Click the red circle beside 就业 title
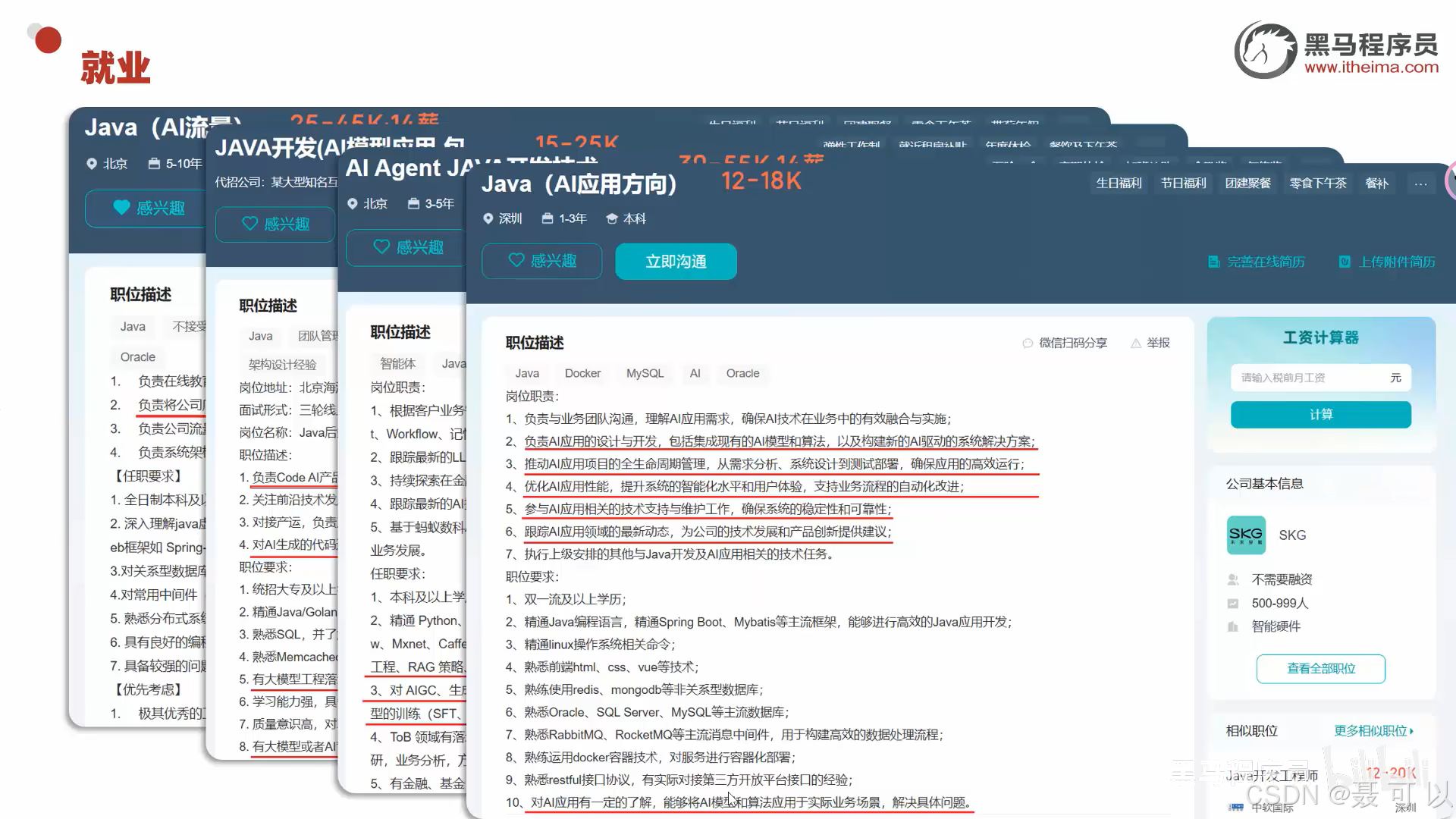 tap(48, 40)
